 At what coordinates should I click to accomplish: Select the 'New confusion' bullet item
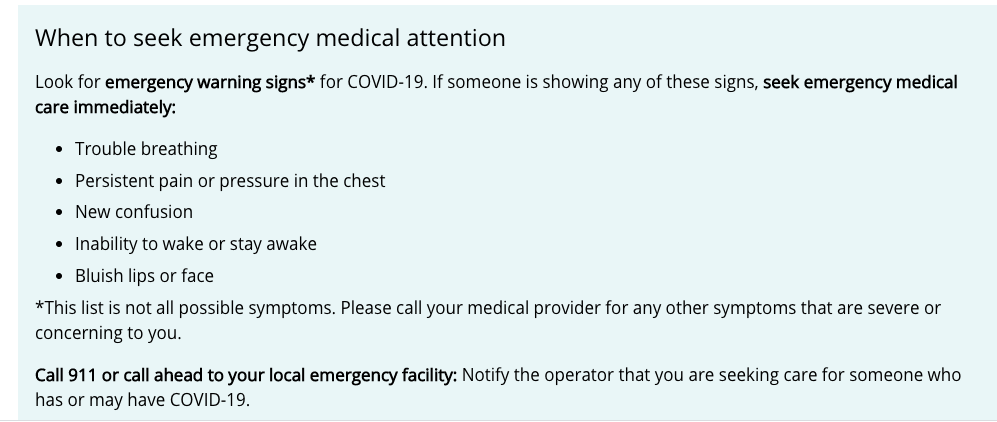(134, 212)
